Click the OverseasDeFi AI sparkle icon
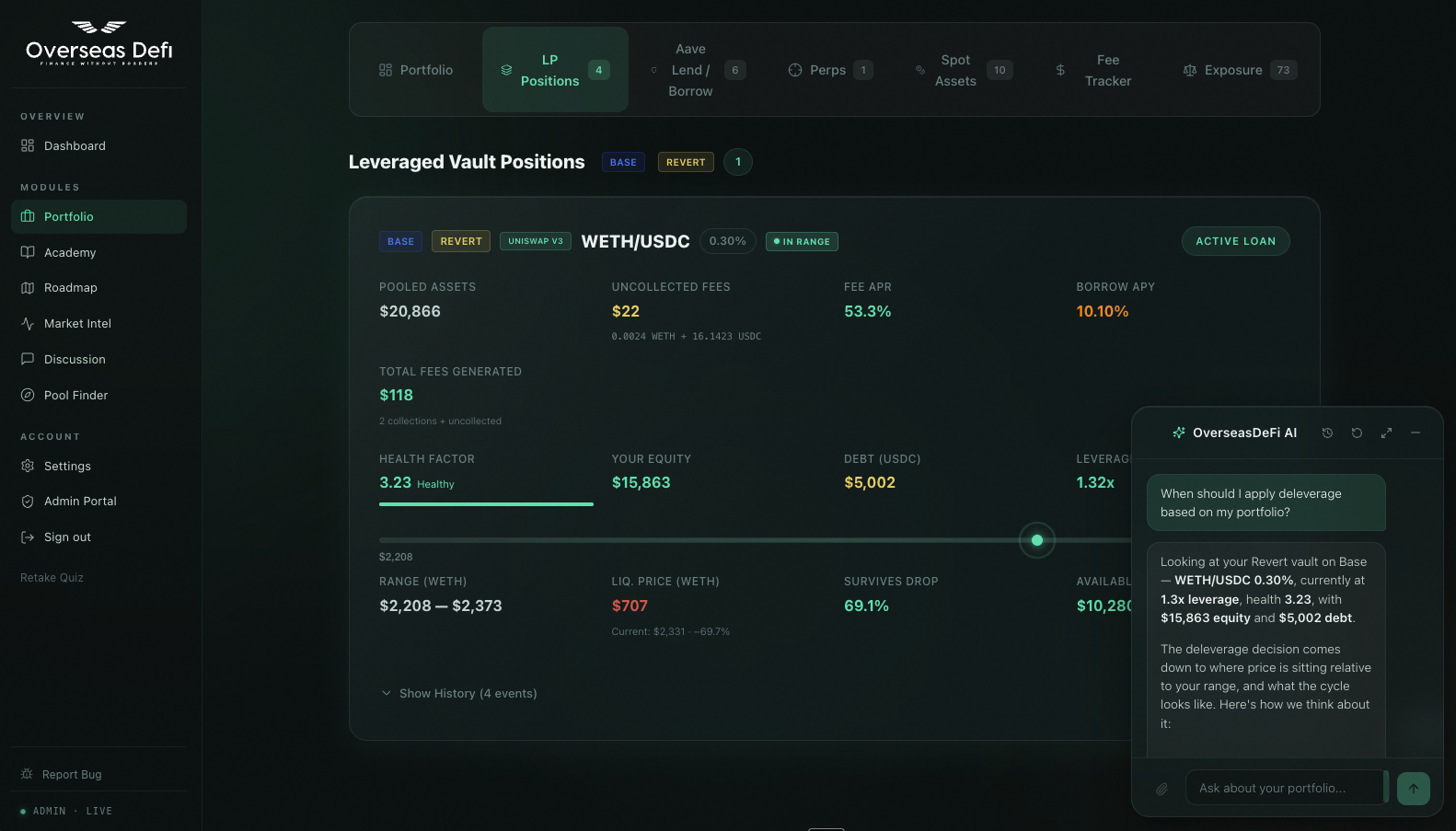Viewport: 1456px width, 831px height. 1179,433
